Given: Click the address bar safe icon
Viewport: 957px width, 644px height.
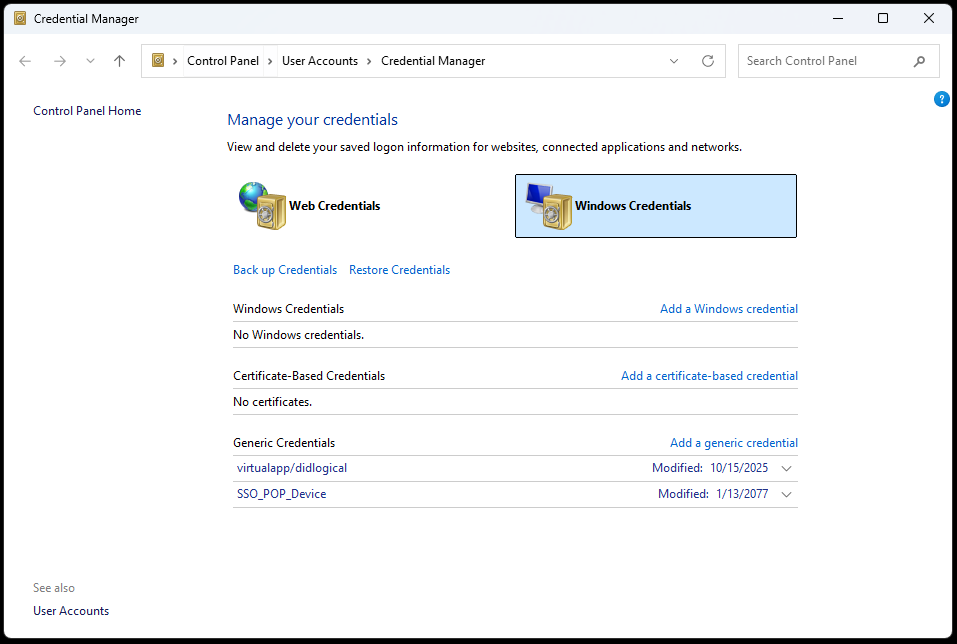Looking at the screenshot, I should point(158,61).
